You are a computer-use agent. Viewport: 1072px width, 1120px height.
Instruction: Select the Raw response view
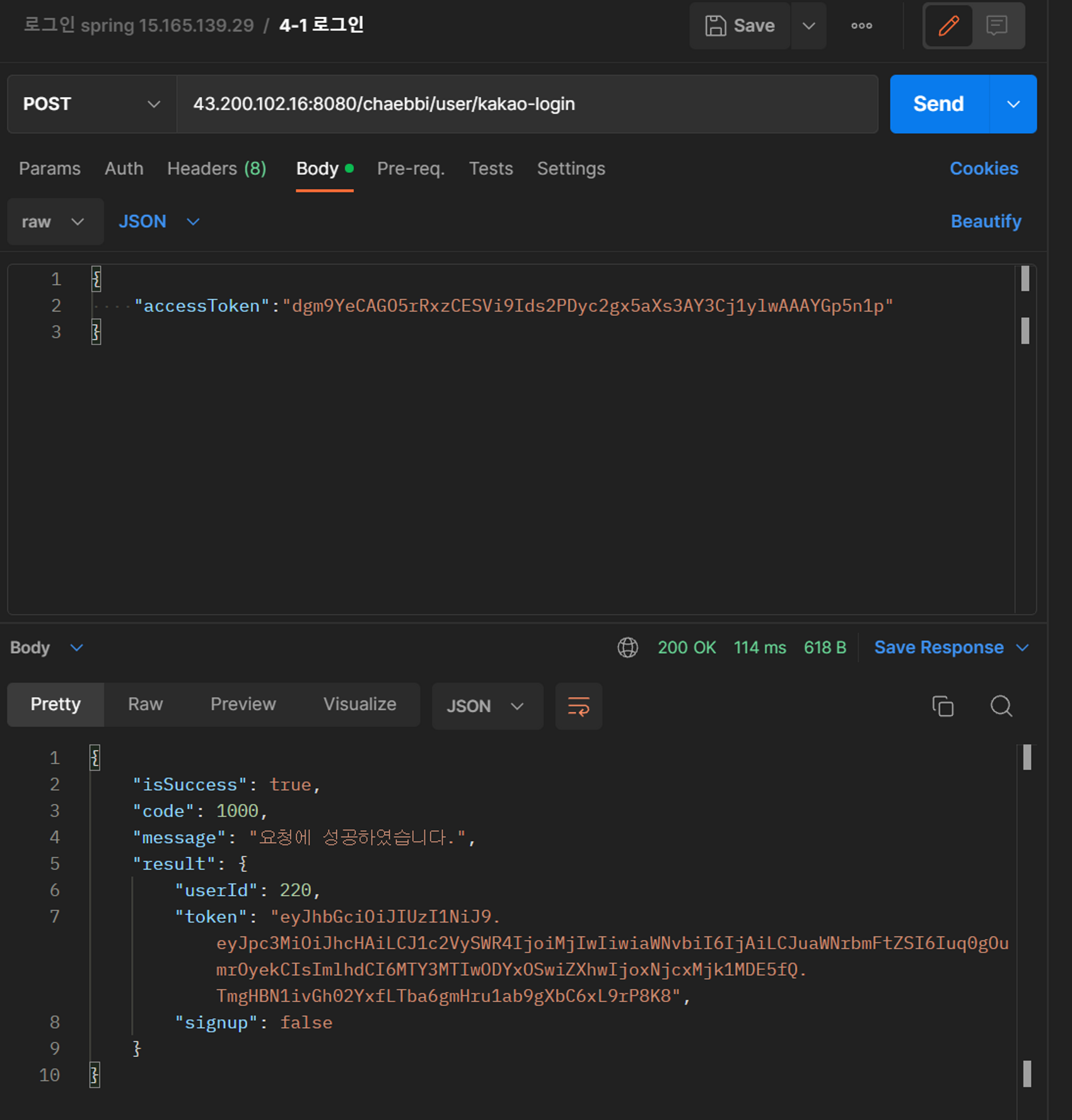pos(145,704)
